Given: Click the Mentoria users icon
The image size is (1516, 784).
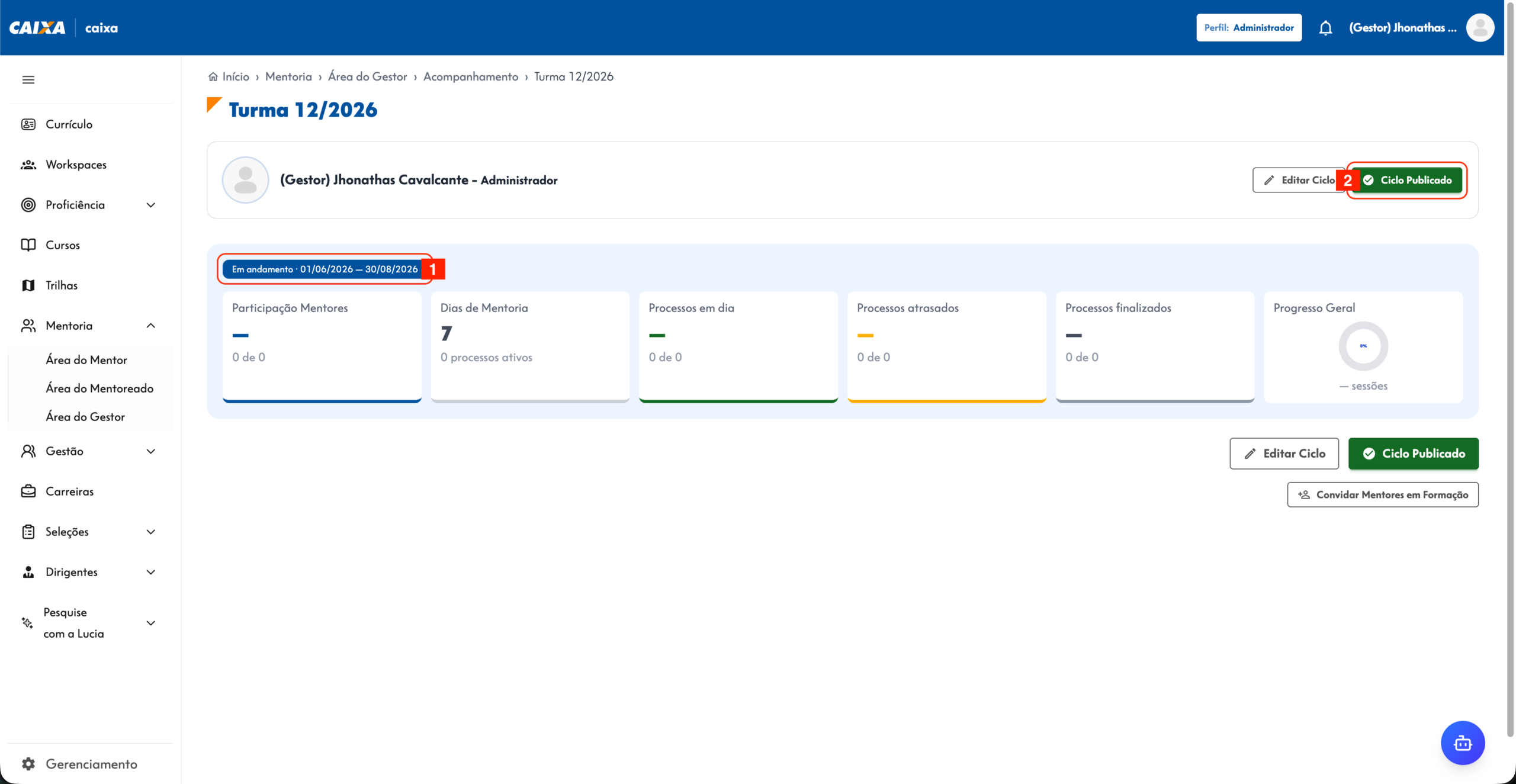Looking at the screenshot, I should pyautogui.click(x=28, y=326).
